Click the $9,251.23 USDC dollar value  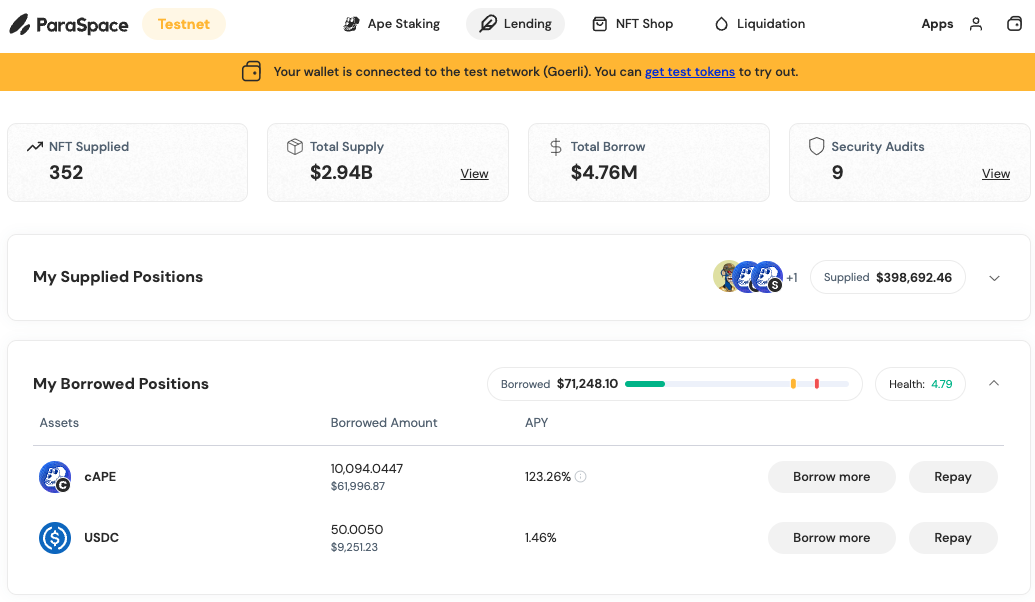(x=354, y=547)
